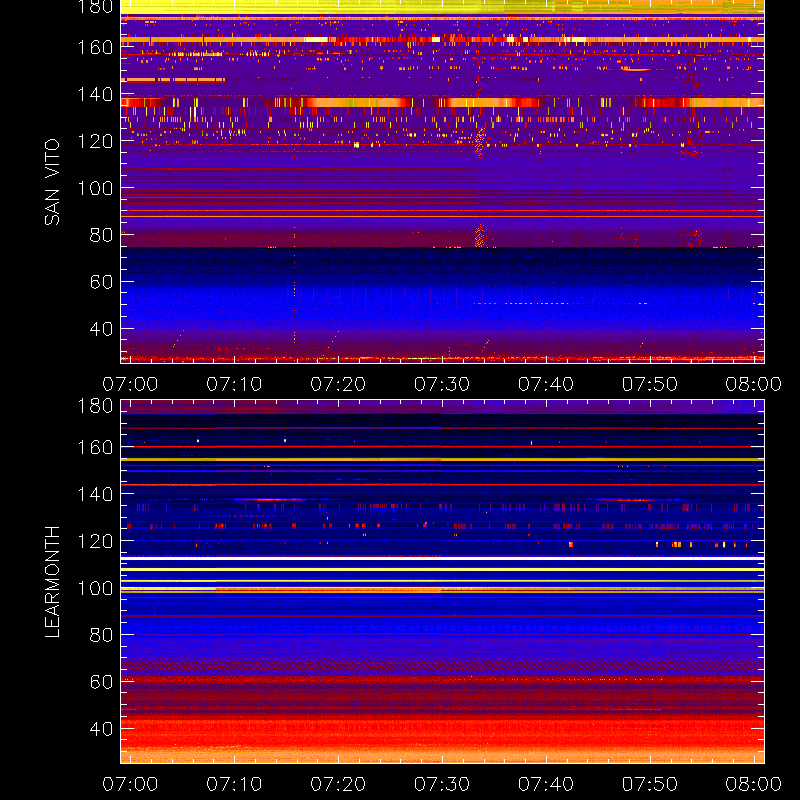Pick the 160 frequency tick on SAN VITO axis
Viewport: 800px width, 800px height.
pyautogui.click(x=95, y=47)
